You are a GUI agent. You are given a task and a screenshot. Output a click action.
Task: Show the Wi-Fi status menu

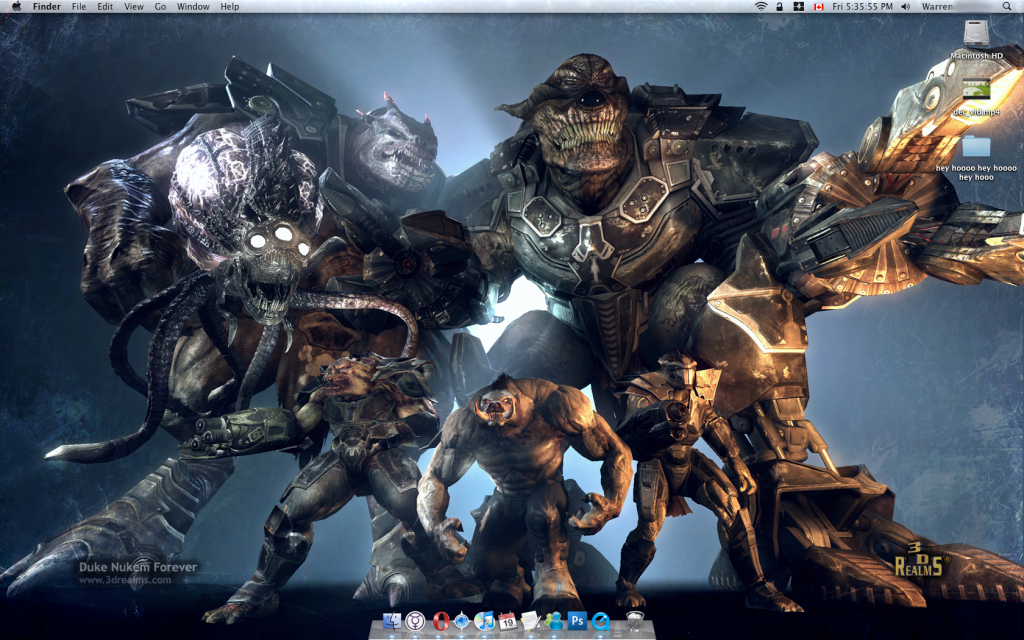(761, 7)
